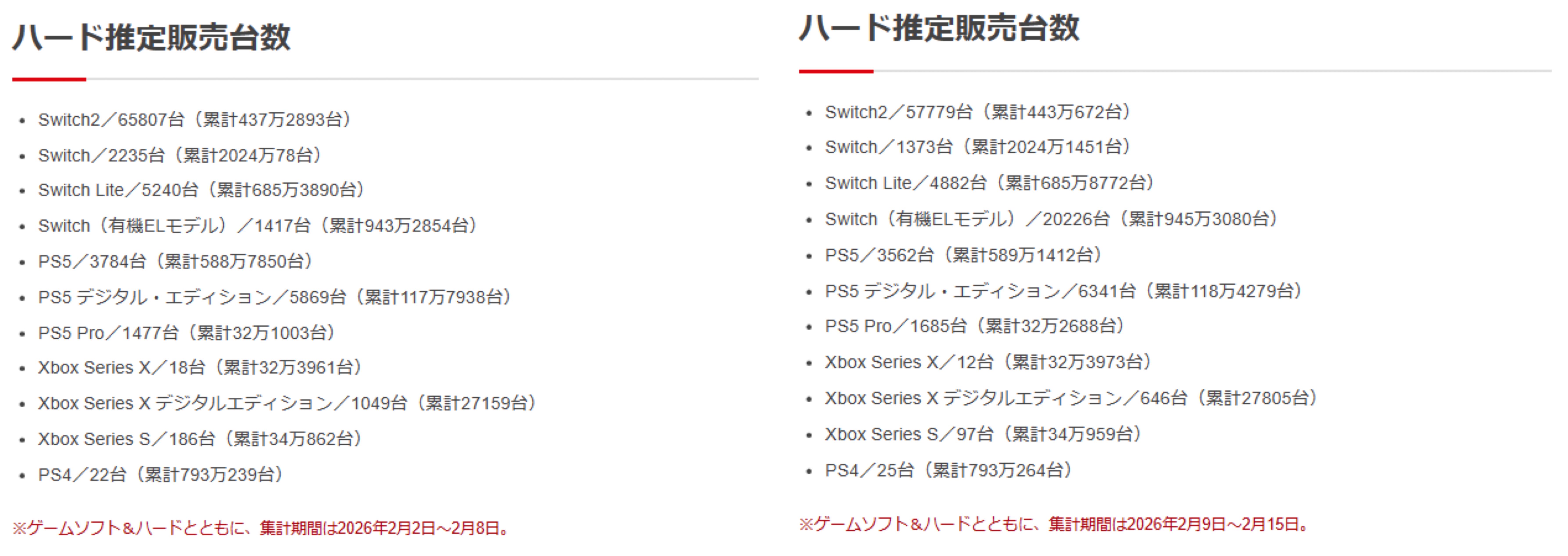Click the PS5 Pro／1685台 entry
Screen dimensions: 1568x556
pyautogui.click(x=975, y=326)
